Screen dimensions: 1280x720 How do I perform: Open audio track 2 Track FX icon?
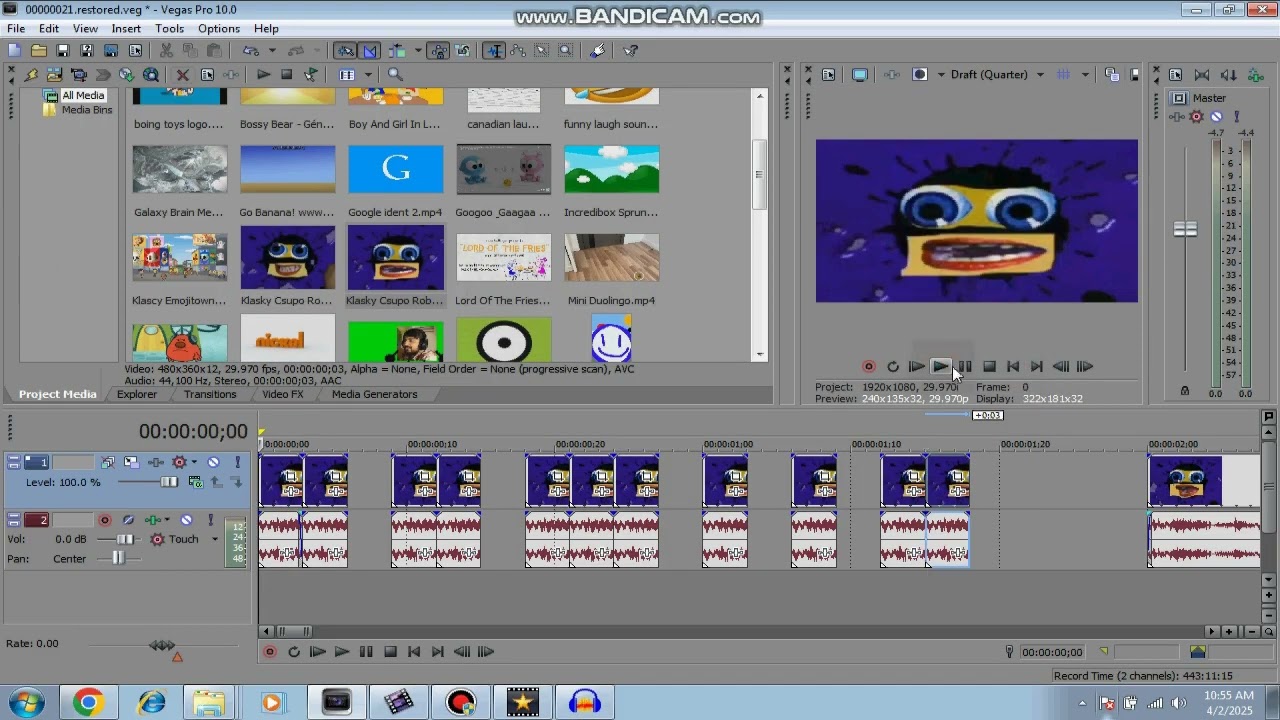(153, 520)
